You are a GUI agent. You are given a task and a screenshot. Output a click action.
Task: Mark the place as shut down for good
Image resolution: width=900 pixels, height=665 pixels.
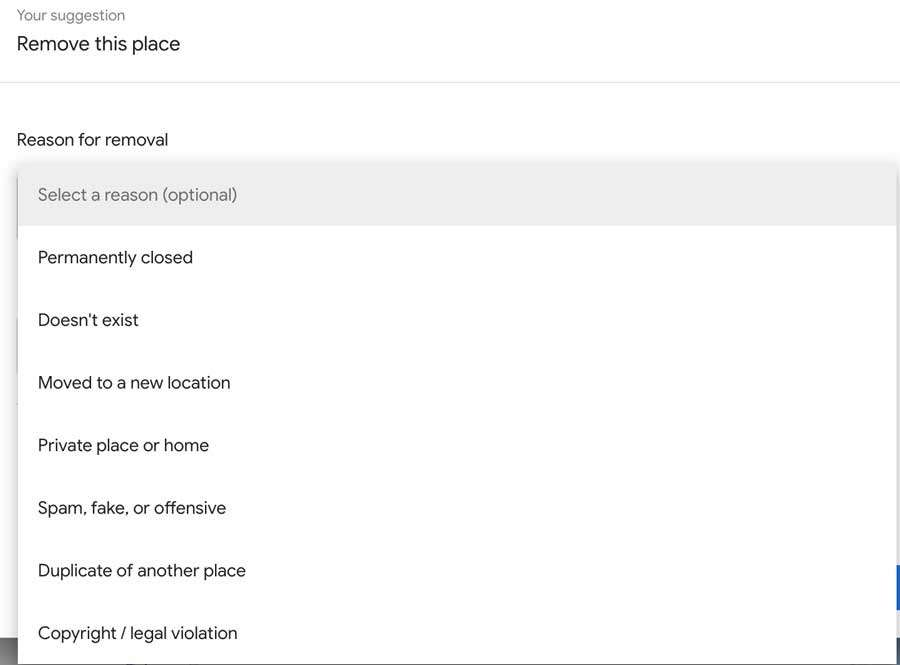pos(115,258)
